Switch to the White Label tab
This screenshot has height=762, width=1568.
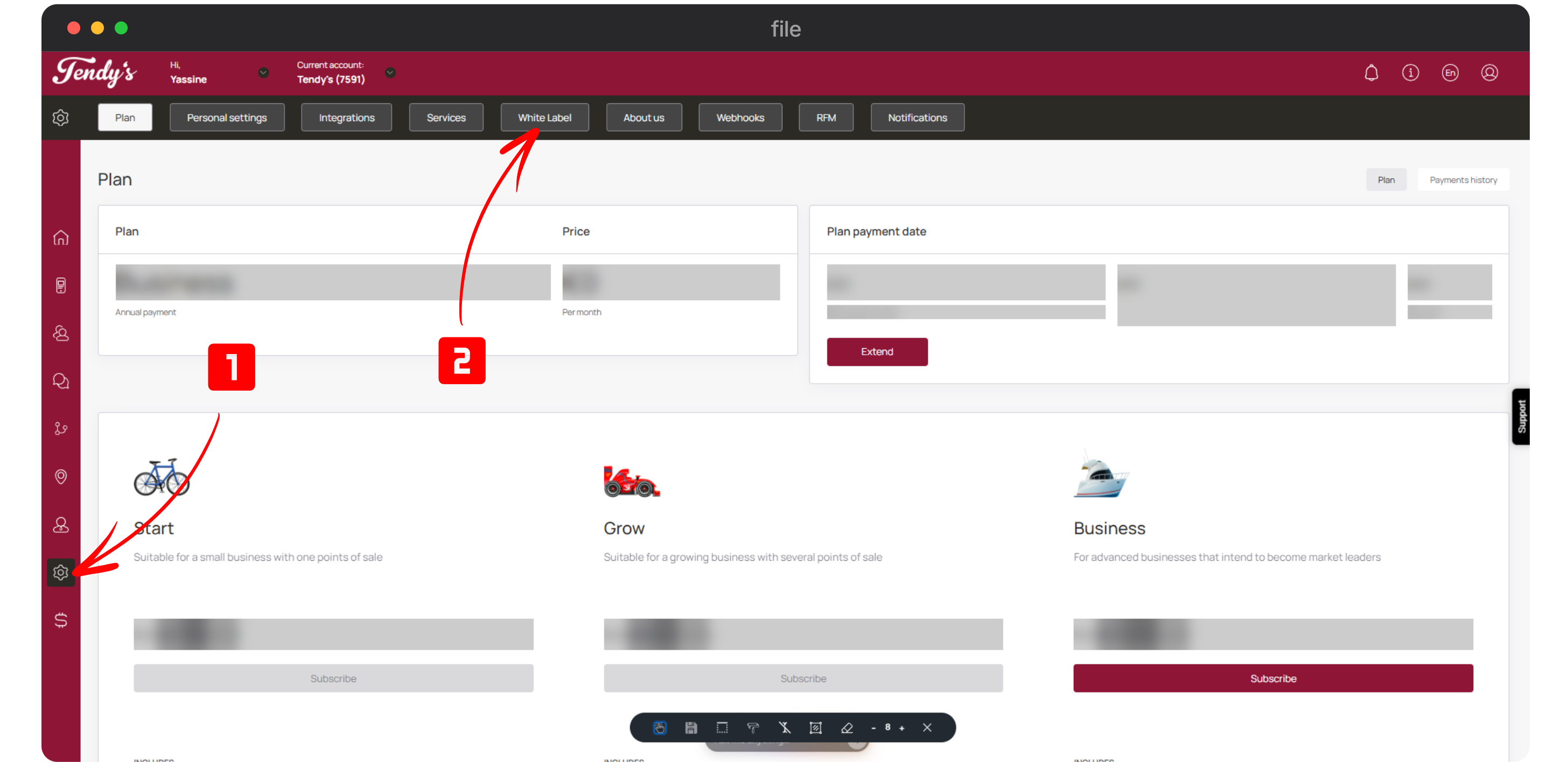pos(544,117)
